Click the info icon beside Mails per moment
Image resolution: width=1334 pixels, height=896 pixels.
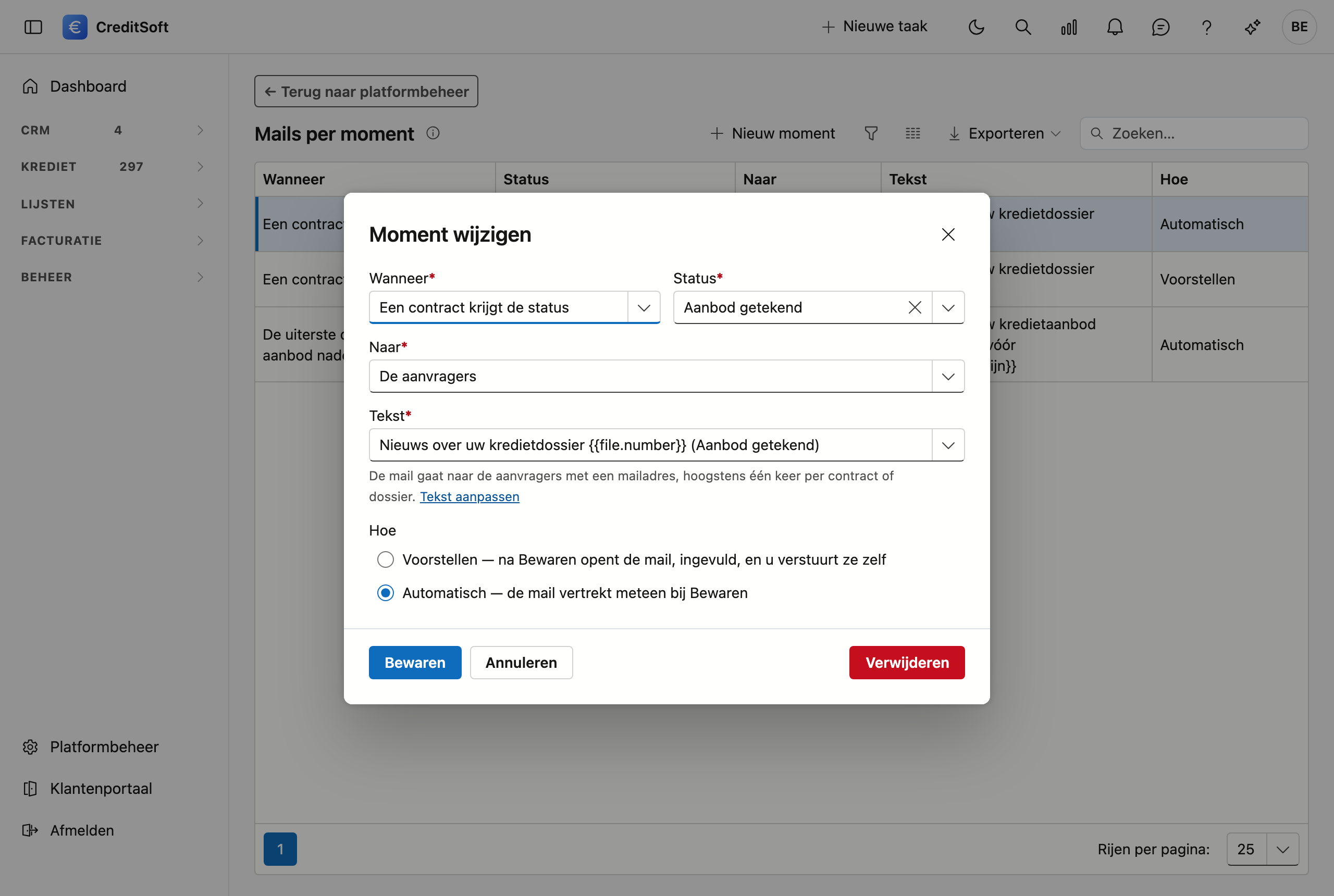433,133
